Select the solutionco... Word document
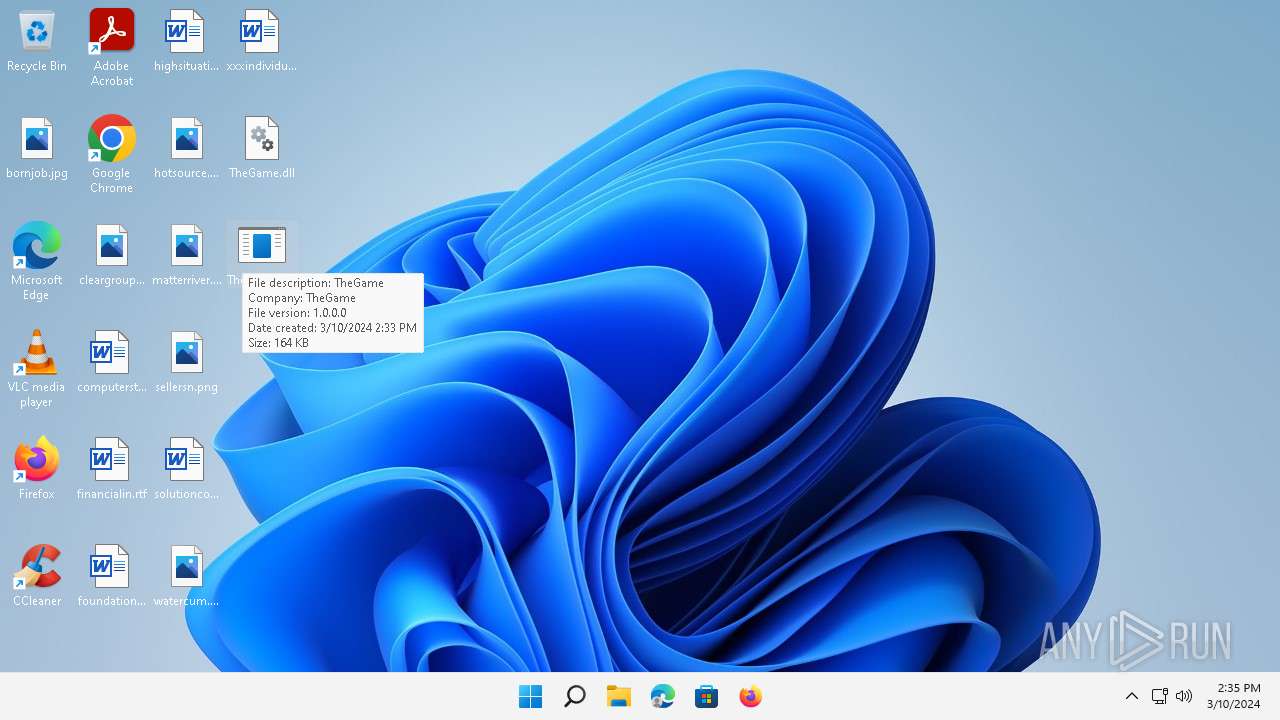 tap(186, 468)
